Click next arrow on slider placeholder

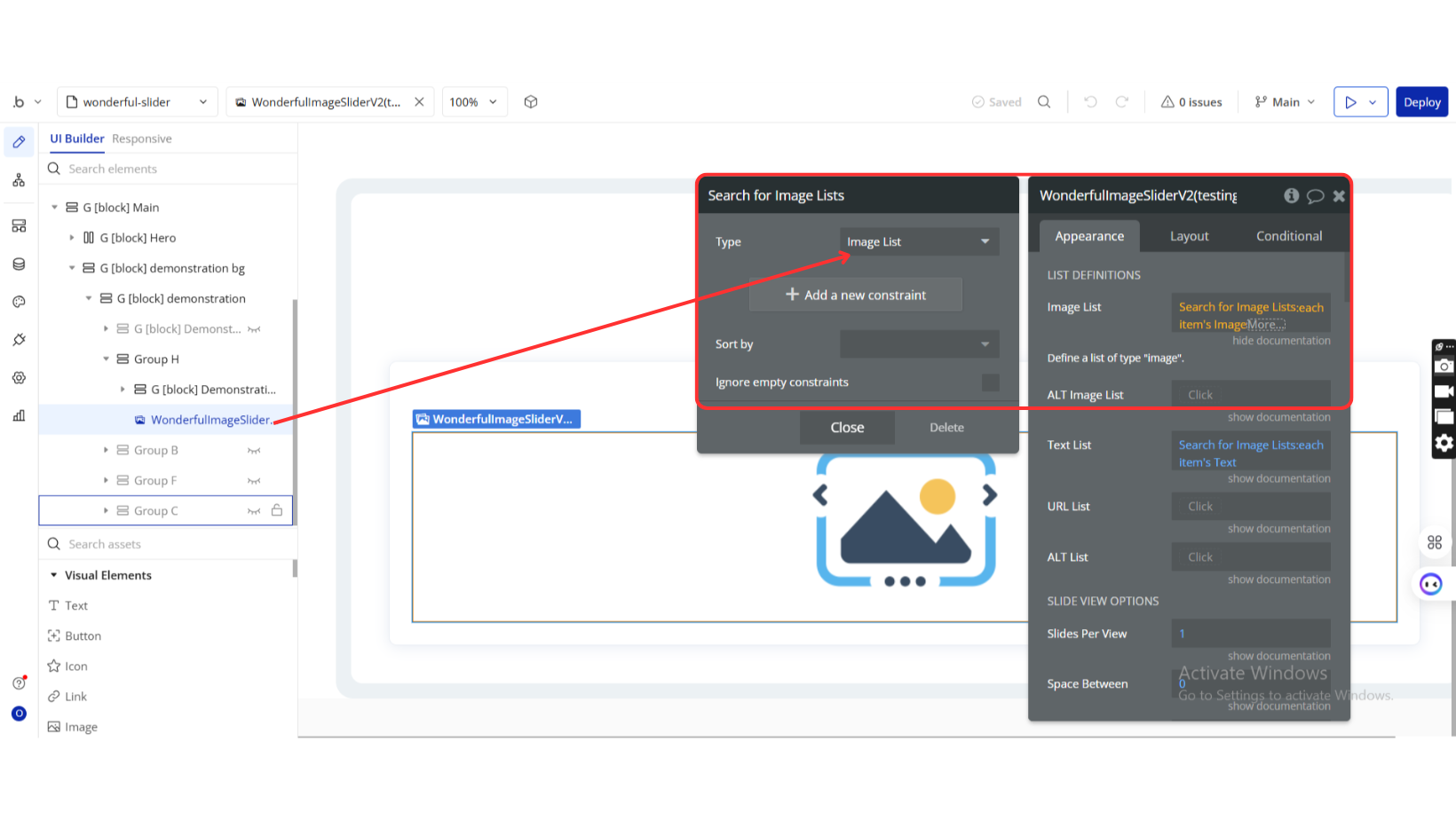pos(990,495)
